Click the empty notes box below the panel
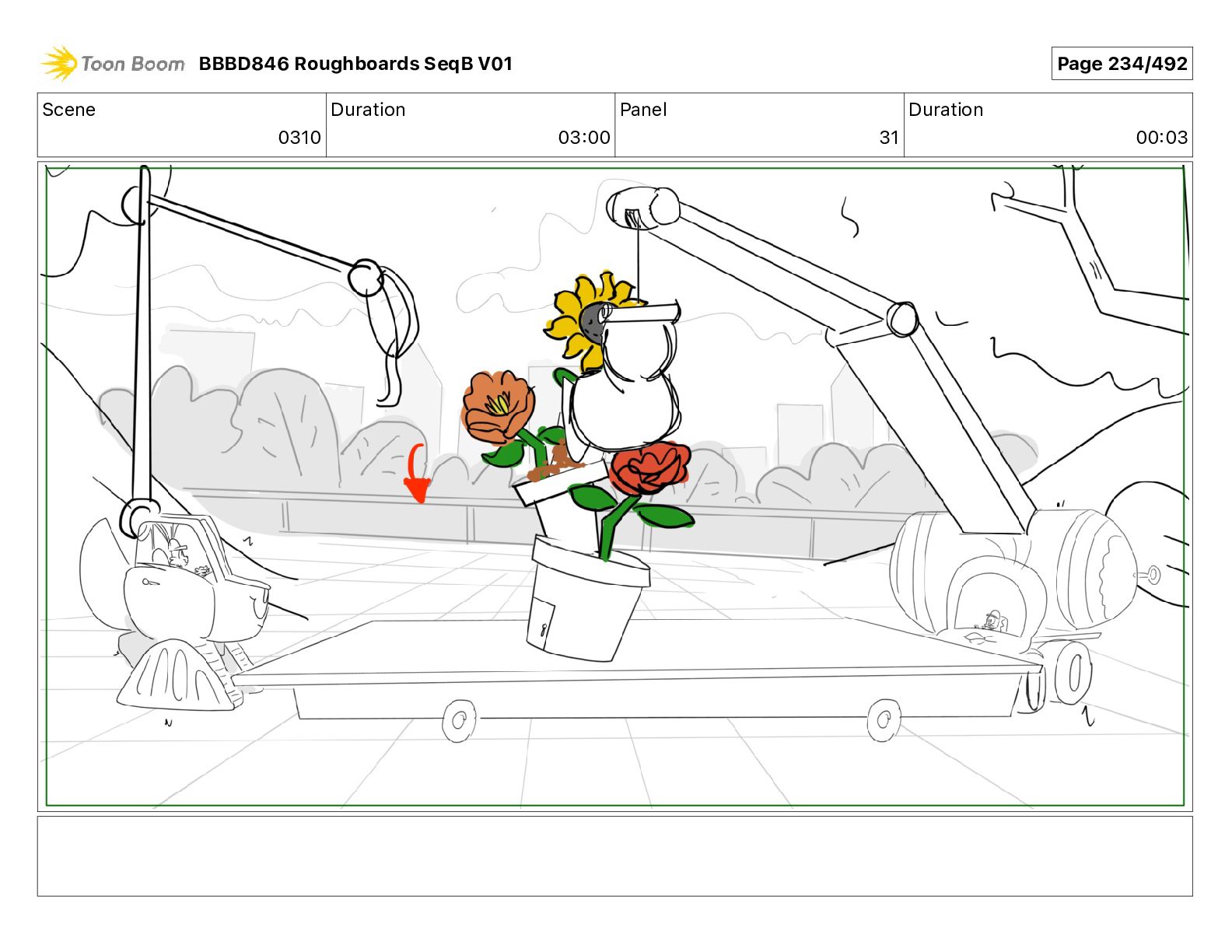1232x952 pixels. [615, 856]
